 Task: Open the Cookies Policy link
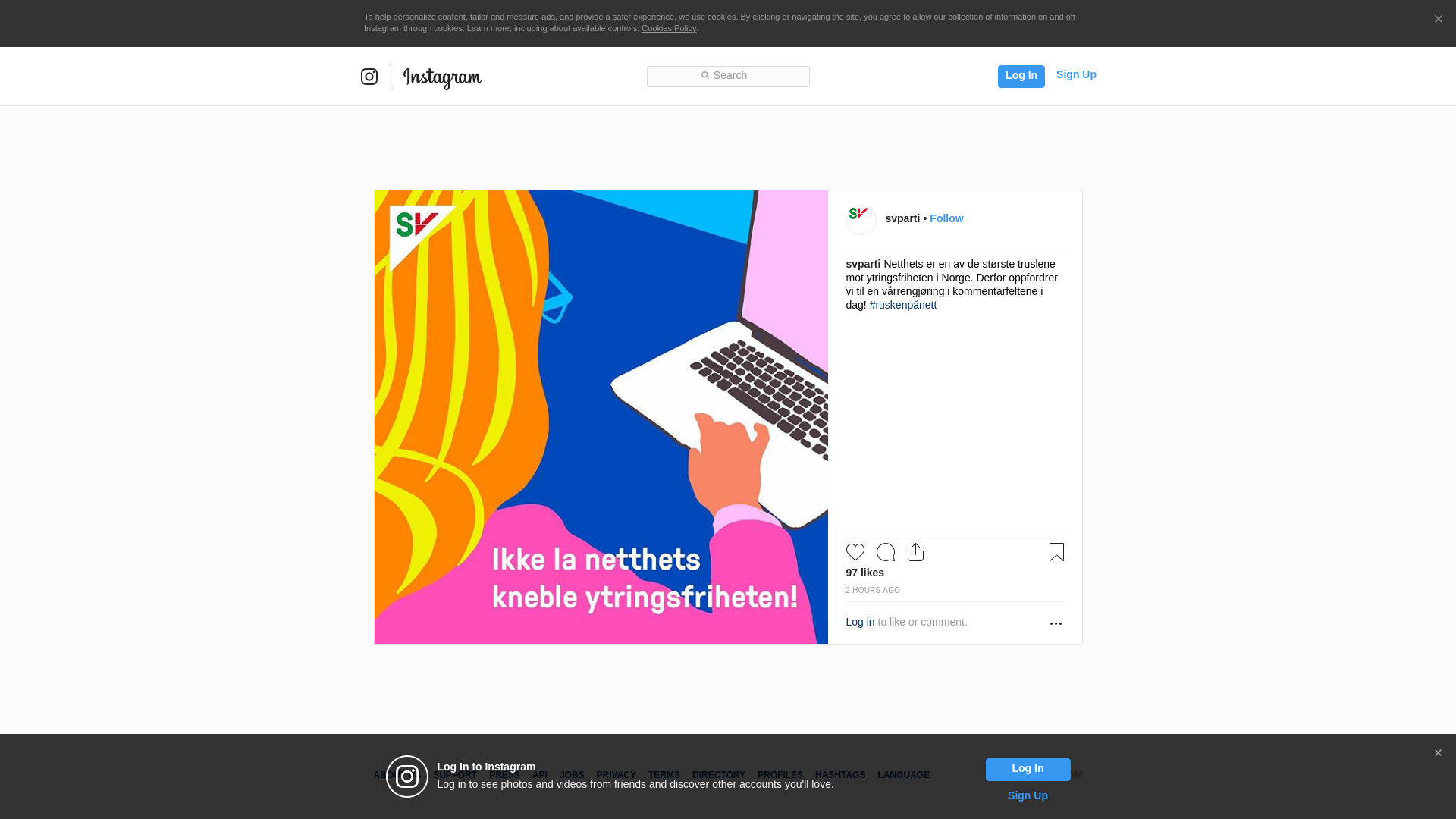[669, 28]
